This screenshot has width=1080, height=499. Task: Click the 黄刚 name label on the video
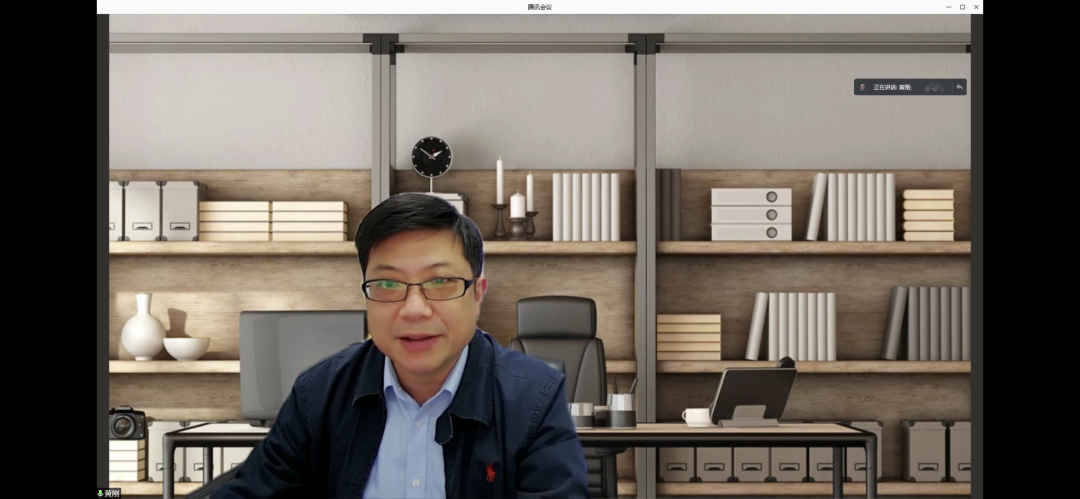pyautogui.click(x=111, y=493)
